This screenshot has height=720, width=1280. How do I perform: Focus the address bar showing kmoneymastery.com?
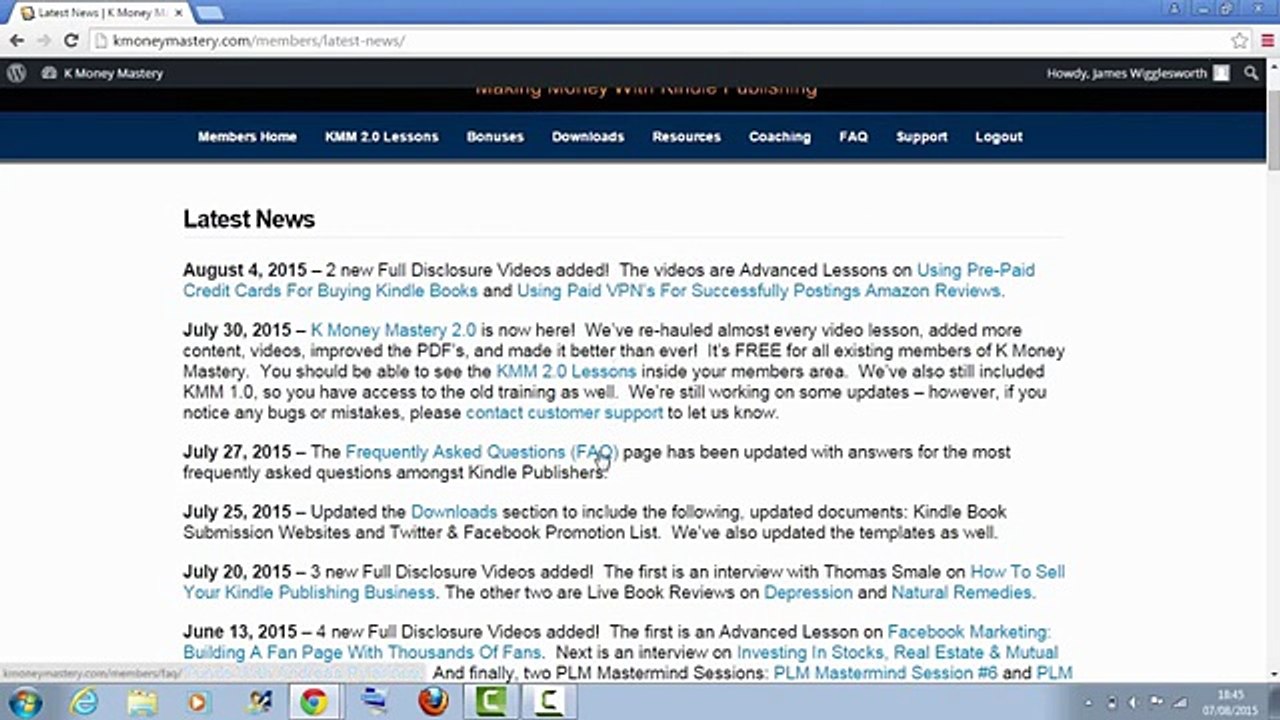click(660, 41)
